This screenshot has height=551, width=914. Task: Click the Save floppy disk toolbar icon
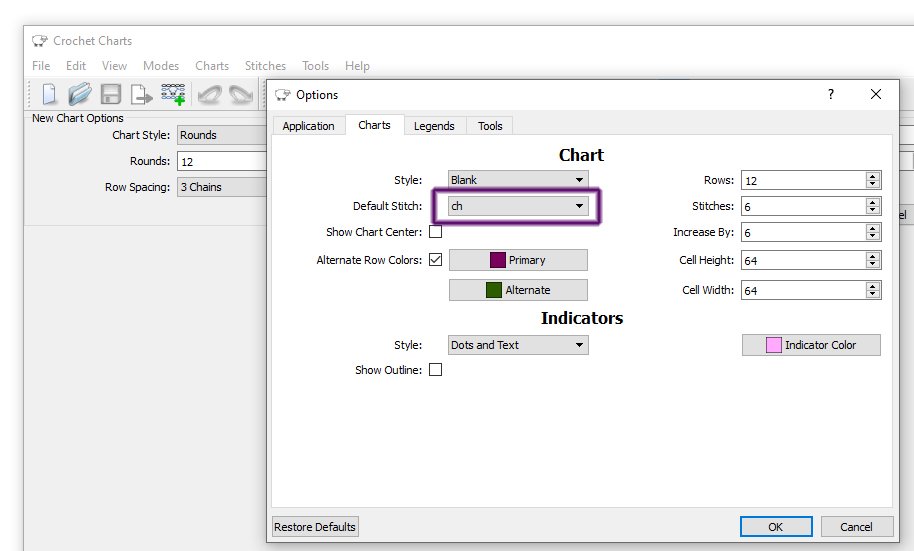(x=111, y=94)
